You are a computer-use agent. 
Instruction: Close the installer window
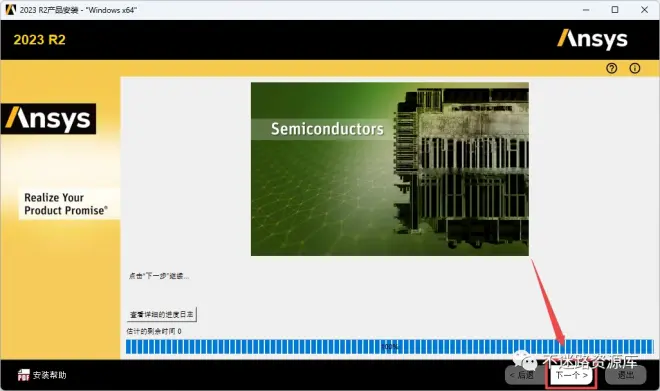tap(644, 10)
